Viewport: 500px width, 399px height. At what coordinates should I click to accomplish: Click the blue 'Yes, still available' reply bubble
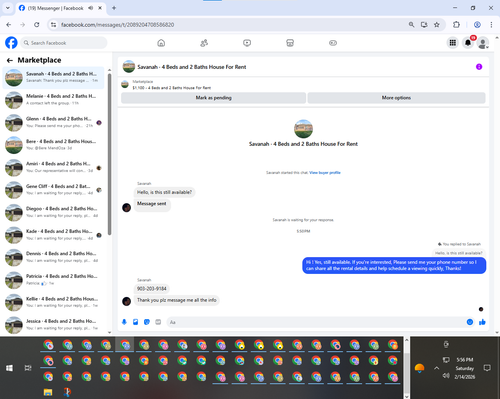click(394, 265)
